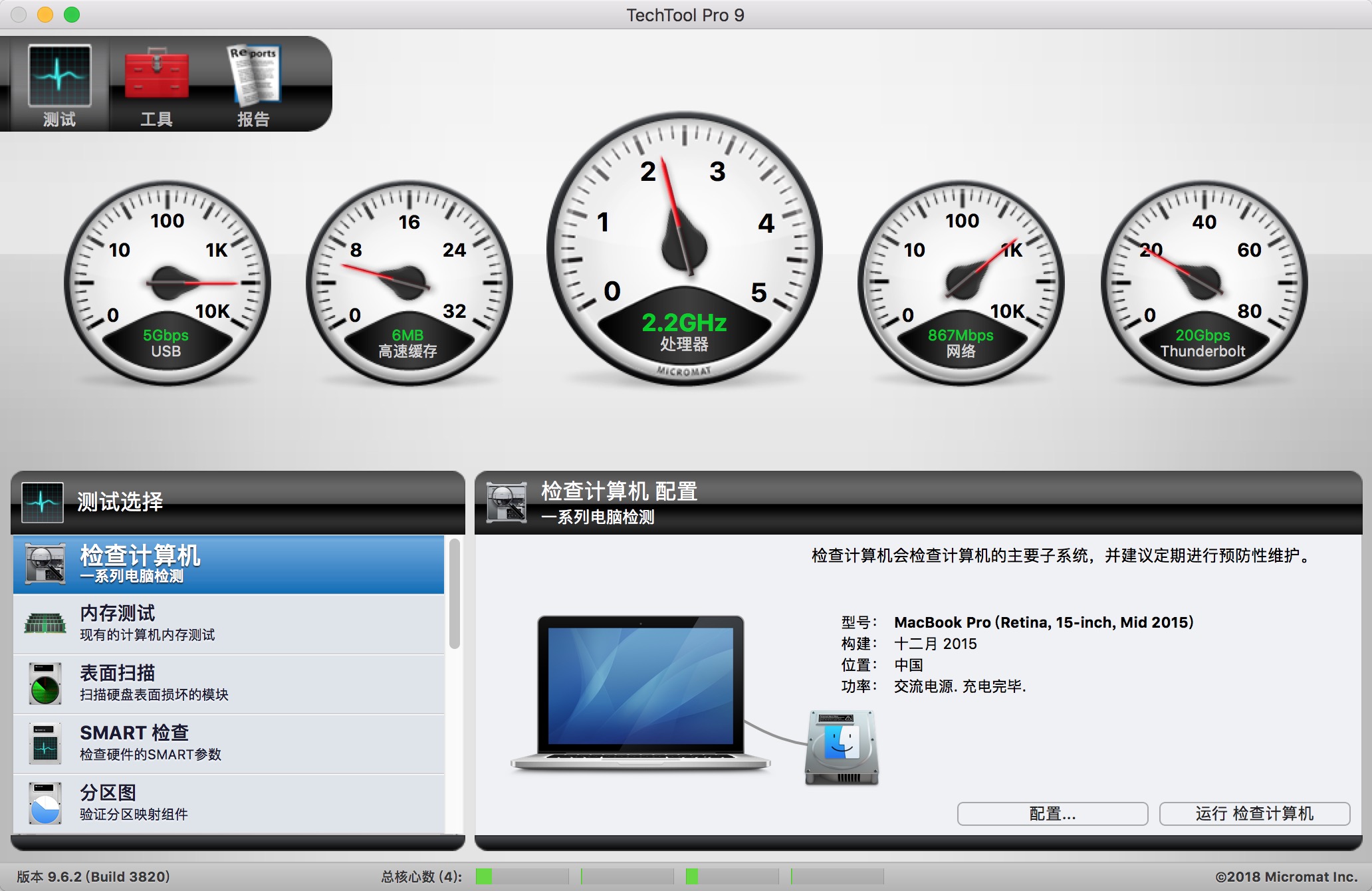Viewport: 1372px width, 891px height.
Task: Click the 分区图 pie chart icon
Action: coord(45,803)
